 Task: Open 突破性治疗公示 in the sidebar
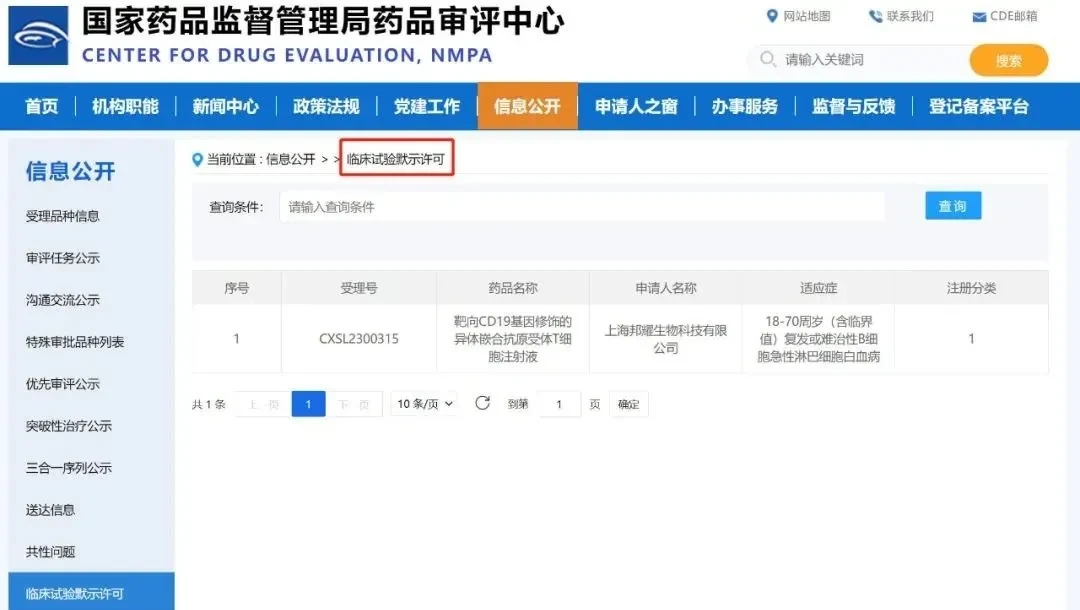pyautogui.click(x=69, y=426)
